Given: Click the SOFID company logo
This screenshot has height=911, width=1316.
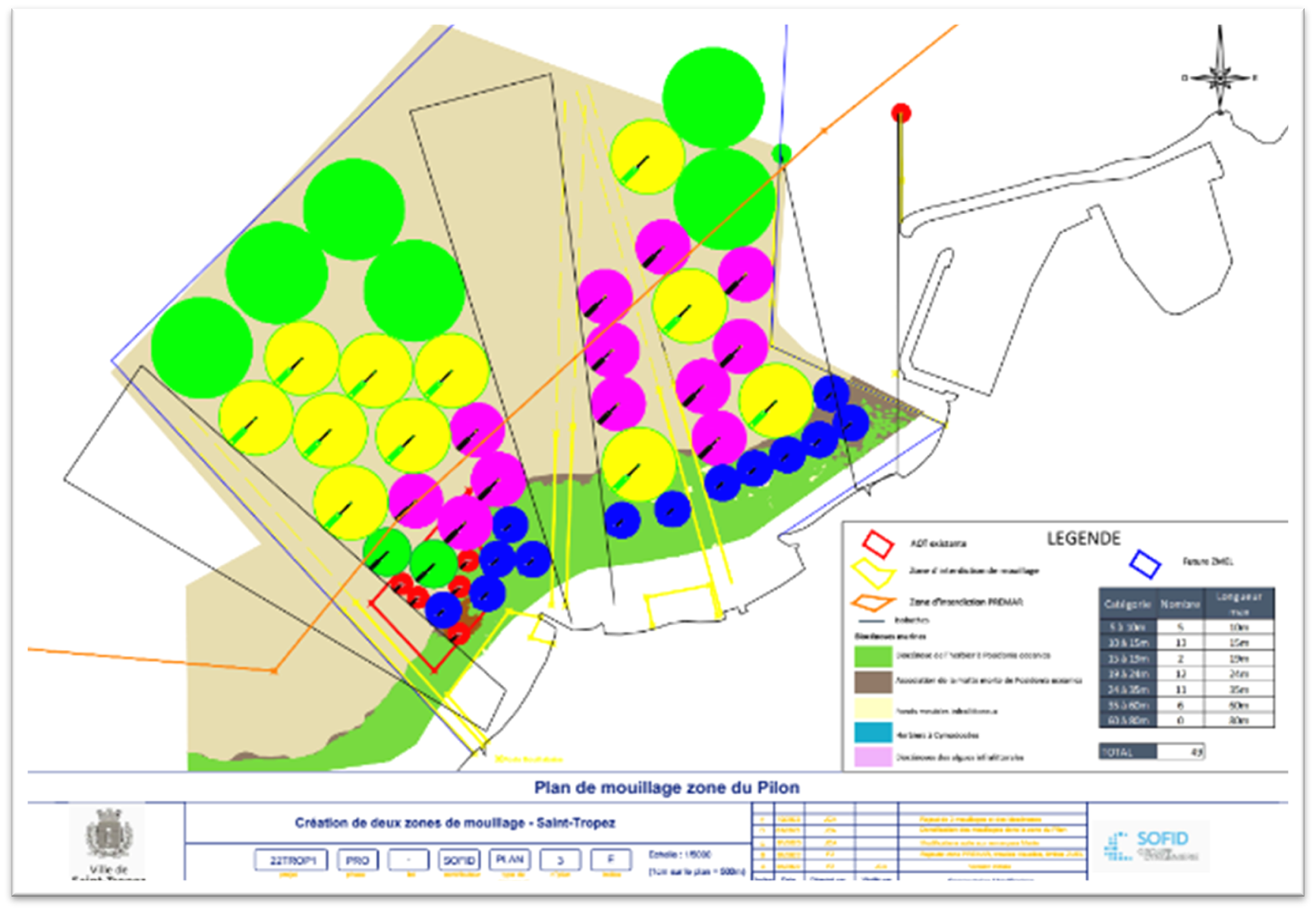Looking at the screenshot, I should click(x=1154, y=844).
